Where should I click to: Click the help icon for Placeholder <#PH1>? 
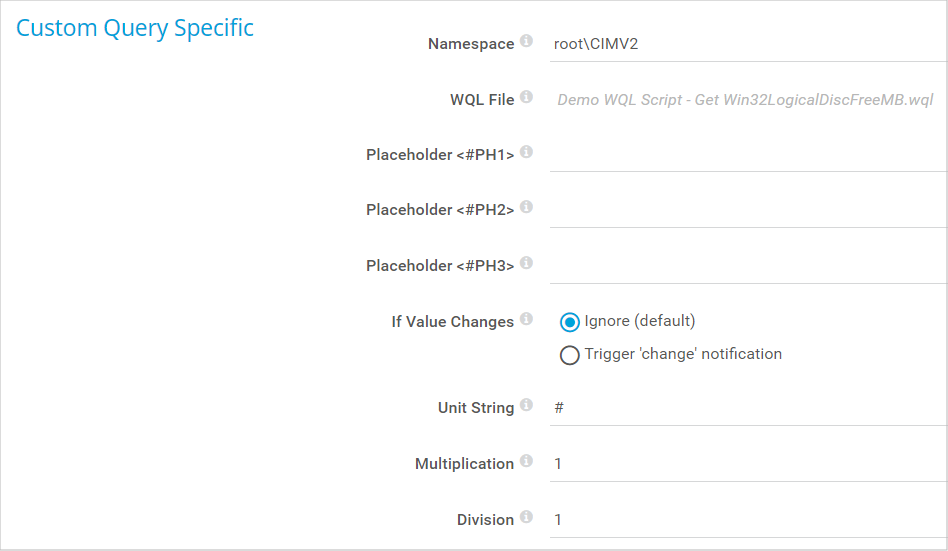point(526,153)
